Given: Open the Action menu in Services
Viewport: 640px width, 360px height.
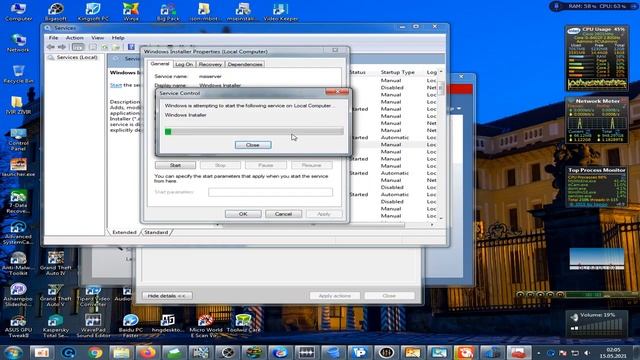Looking at the screenshot, I should click(75, 38).
